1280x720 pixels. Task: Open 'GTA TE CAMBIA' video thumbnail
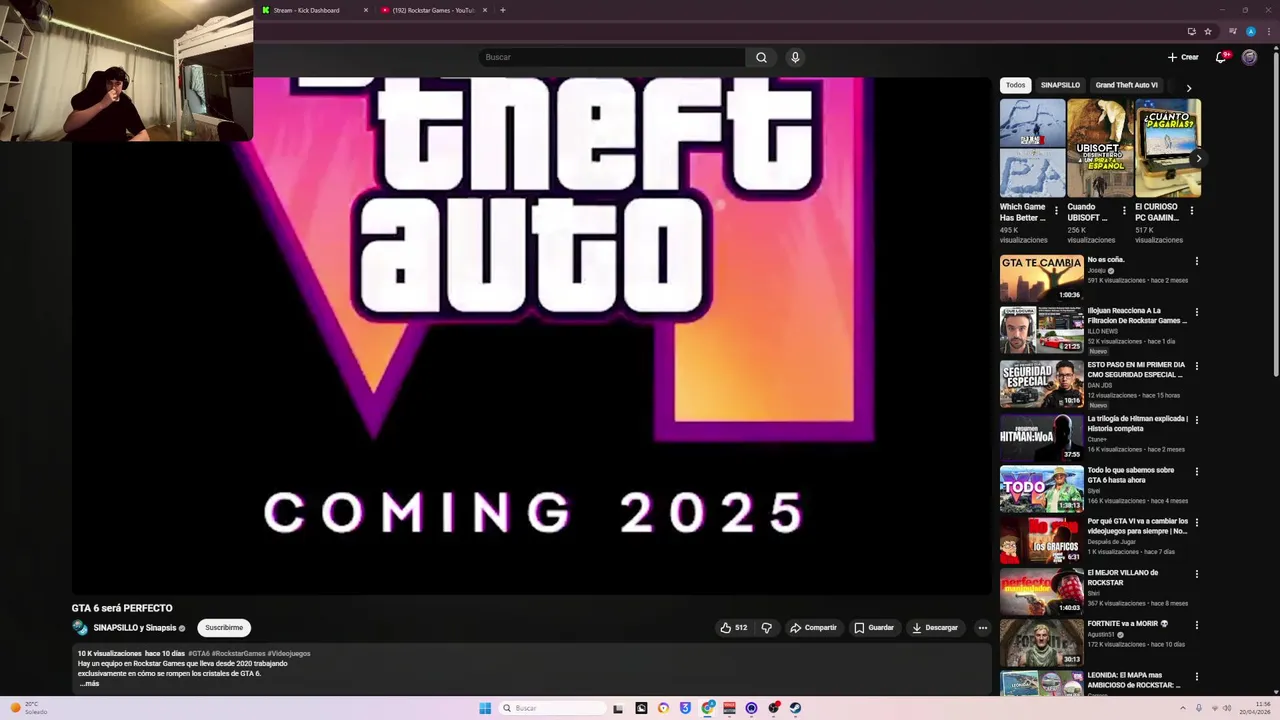click(1042, 277)
